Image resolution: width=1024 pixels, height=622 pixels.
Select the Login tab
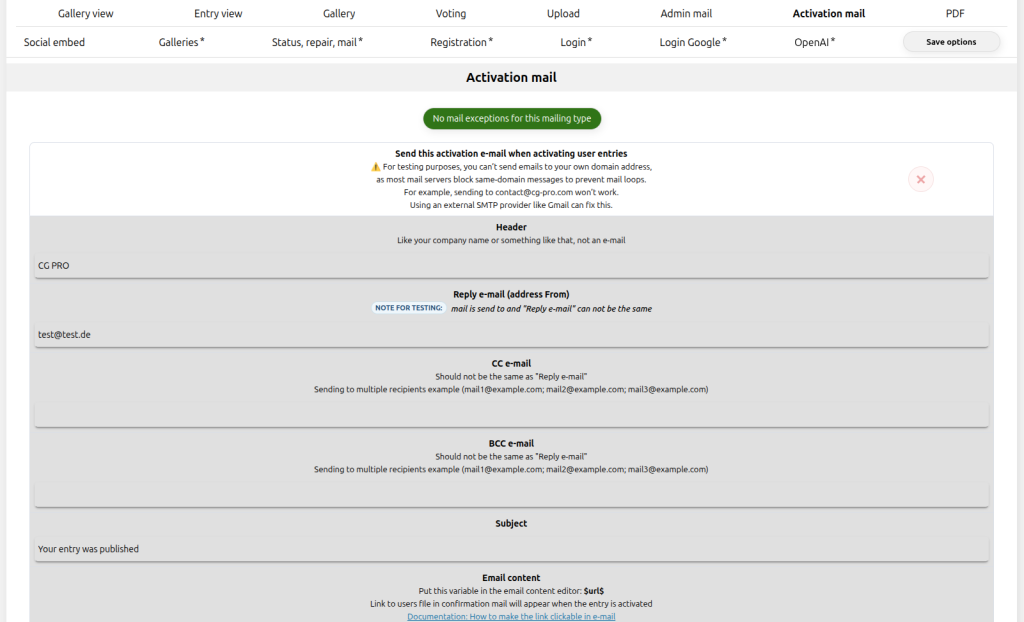pos(576,42)
